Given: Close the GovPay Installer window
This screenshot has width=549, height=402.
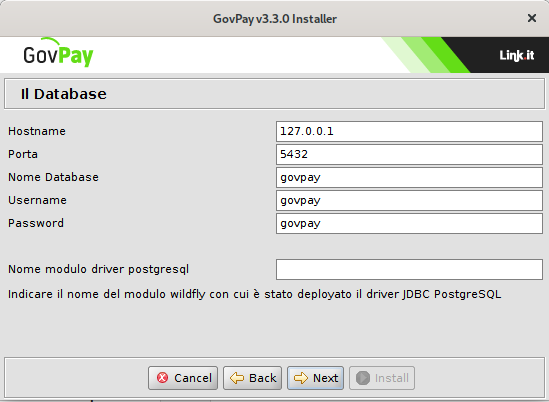Looking at the screenshot, I should tap(531, 18).
